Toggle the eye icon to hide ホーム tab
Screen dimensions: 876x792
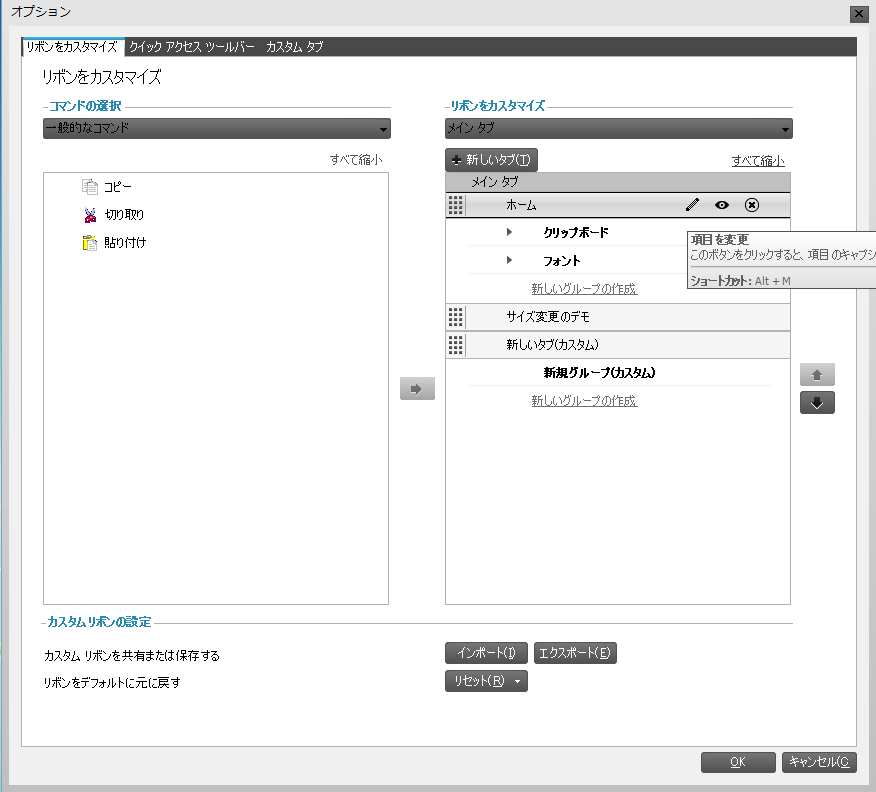click(x=723, y=204)
